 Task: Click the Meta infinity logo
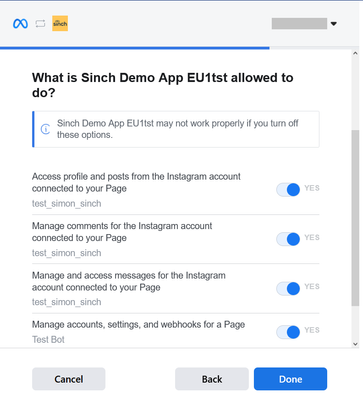[20, 24]
